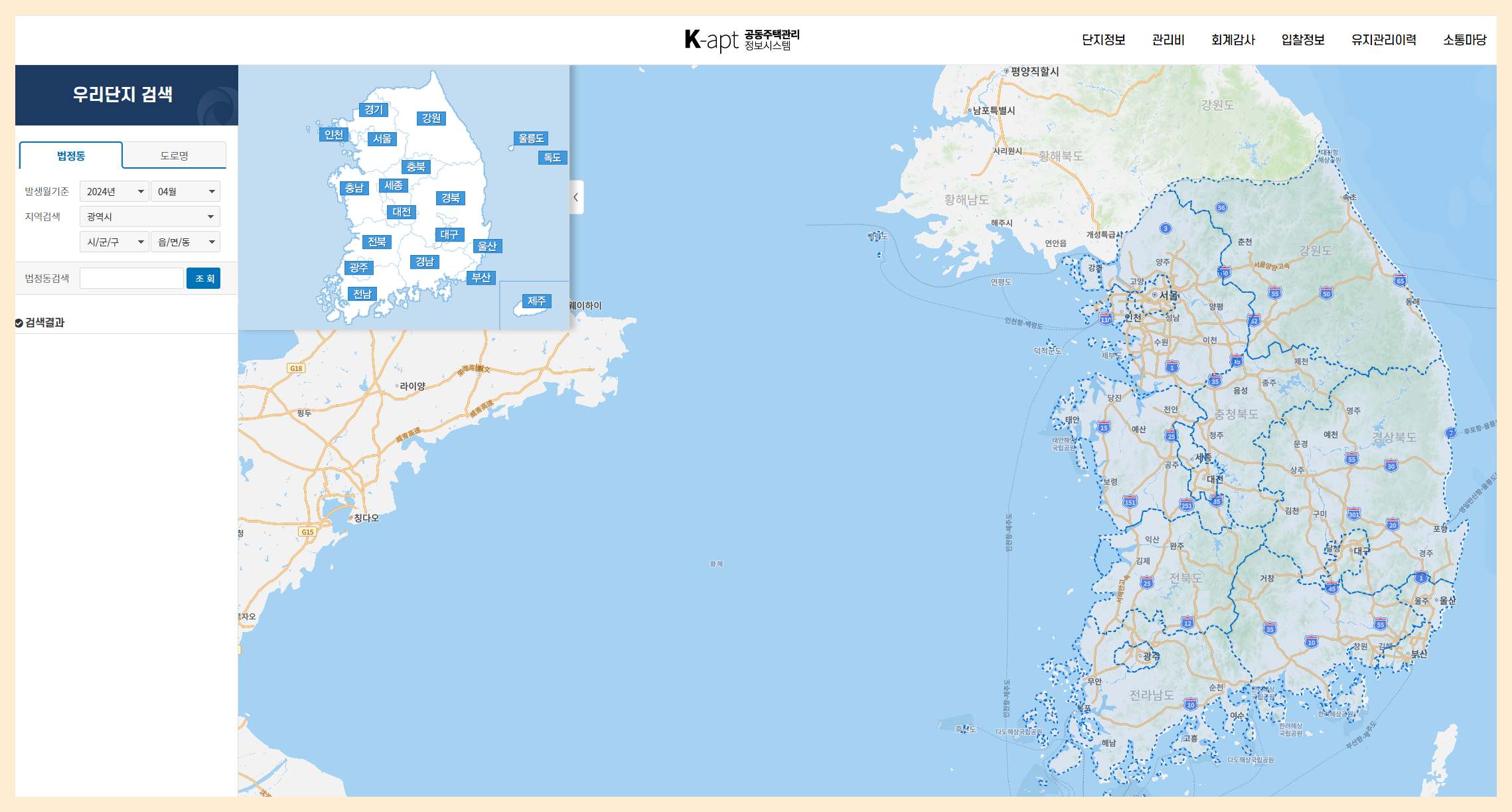1512x812 pixels.
Task: Select 강원 region label on mini map
Action: tap(431, 118)
